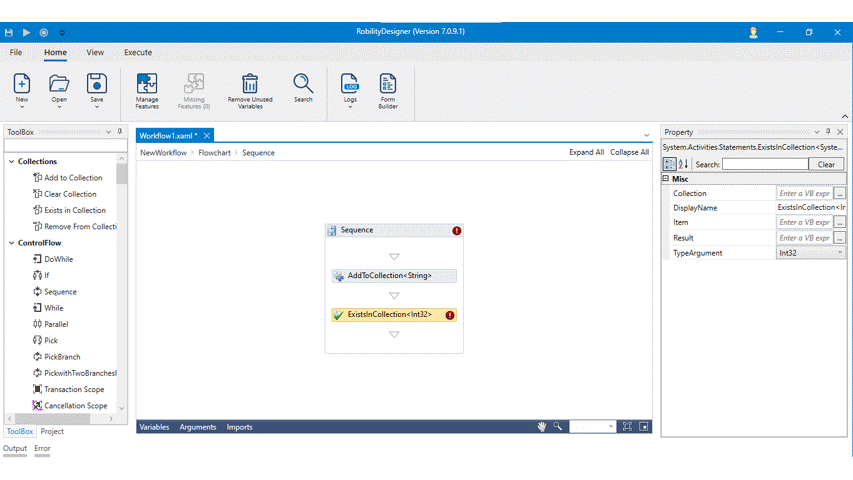
Task: Click the Manage Features icon
Action: point(147,84)
